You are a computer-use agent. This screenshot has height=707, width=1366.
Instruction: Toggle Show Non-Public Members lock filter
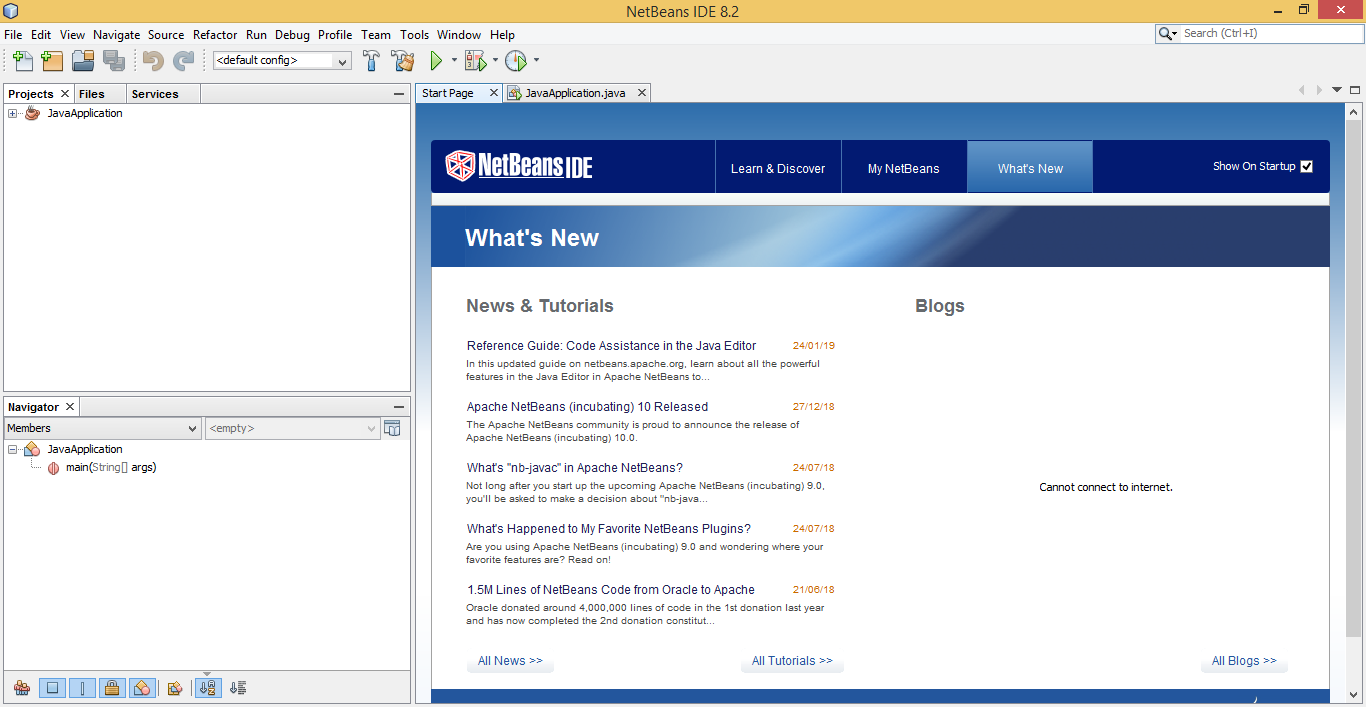coord(113,688)
